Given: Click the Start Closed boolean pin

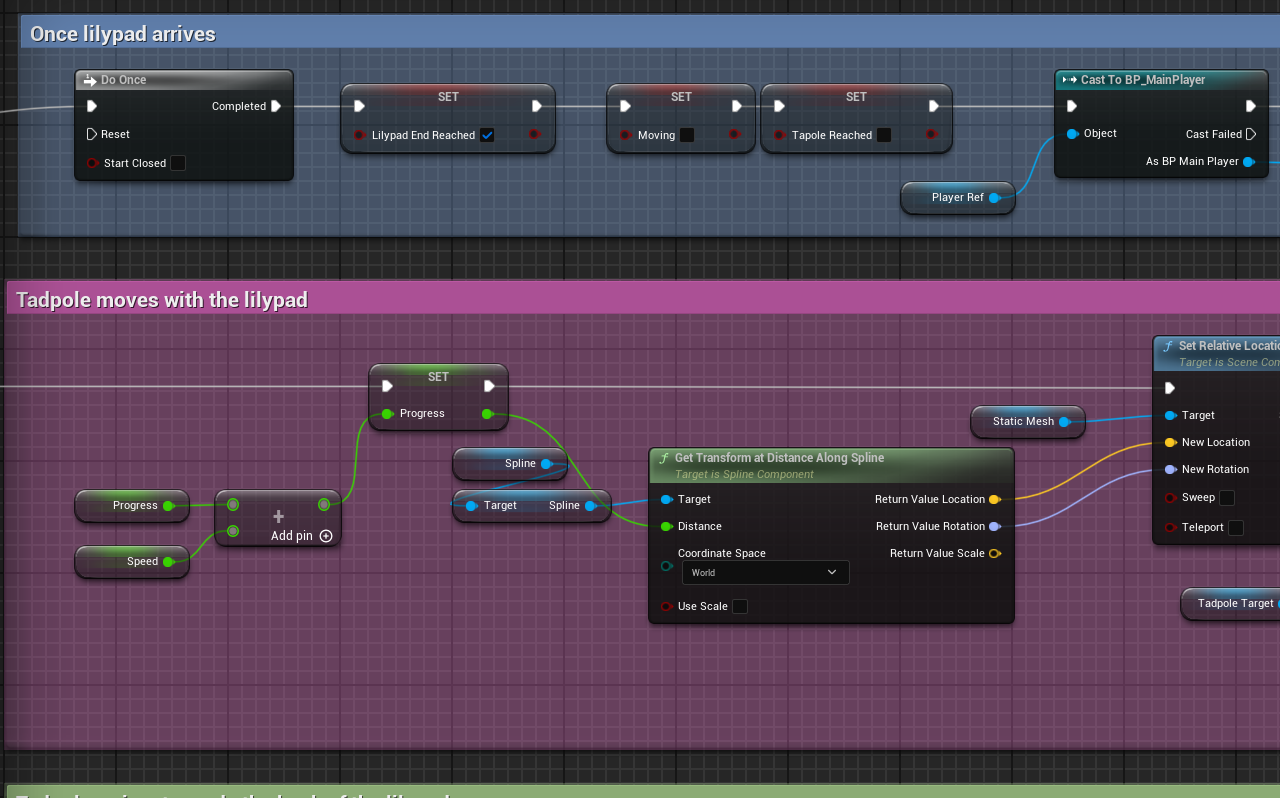Looking at the screenshot, I should (92, 163).
